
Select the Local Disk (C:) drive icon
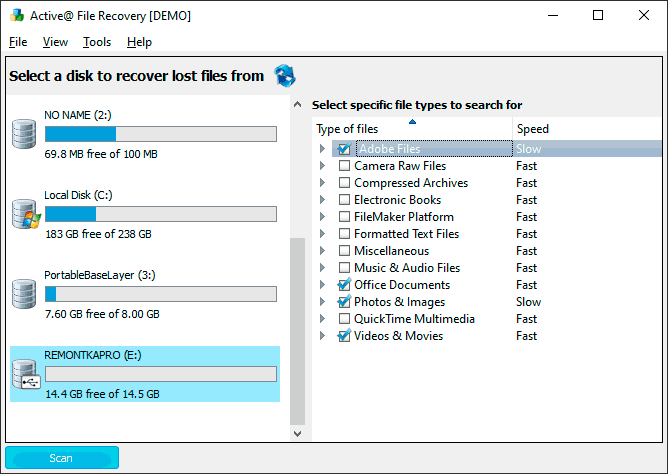(26, 214)
